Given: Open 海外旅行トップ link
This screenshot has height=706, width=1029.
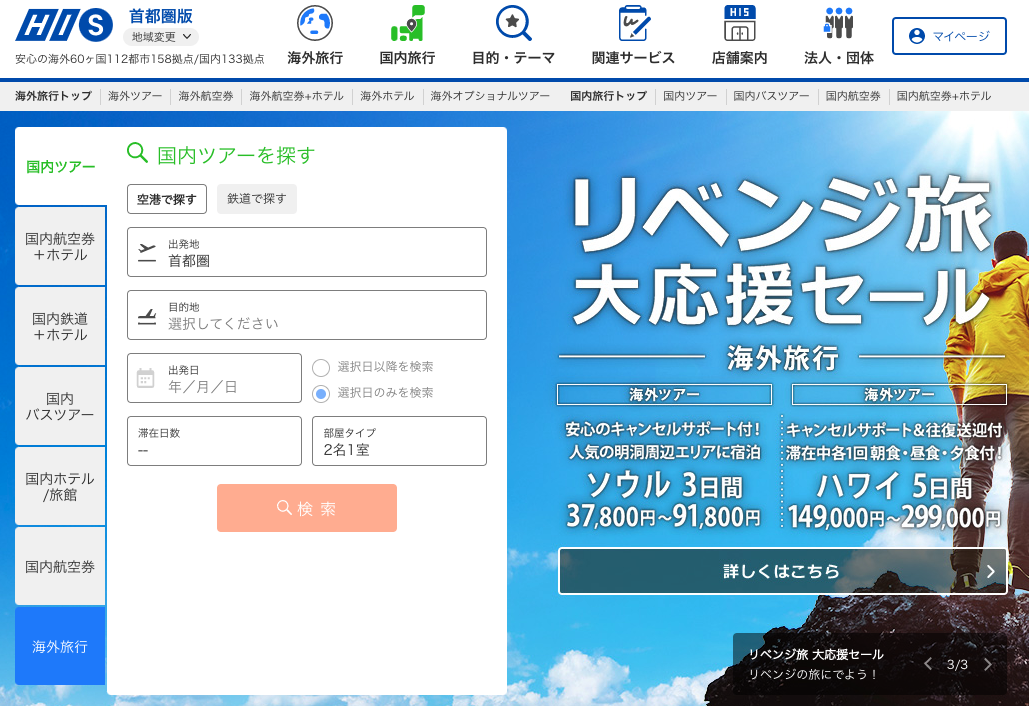Looking at the screenshot, I should (53, 96).
